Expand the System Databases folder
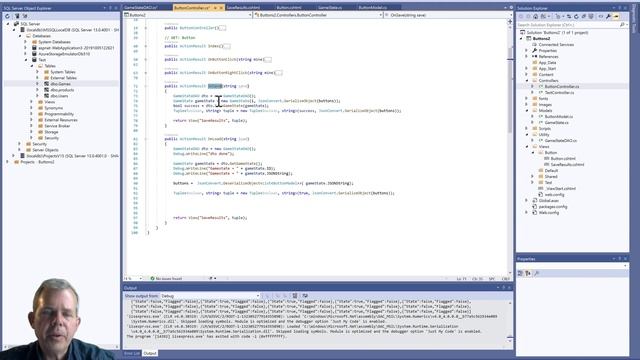The image size is (640, 360). click(25, 42)
